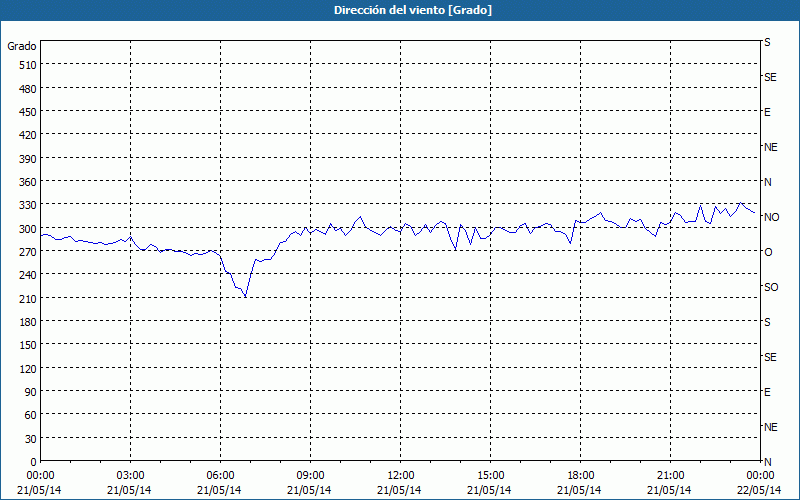This screenshot has height=500, width=800.
Task: Click the 06:00 time axis label
Action: (220, 476)
